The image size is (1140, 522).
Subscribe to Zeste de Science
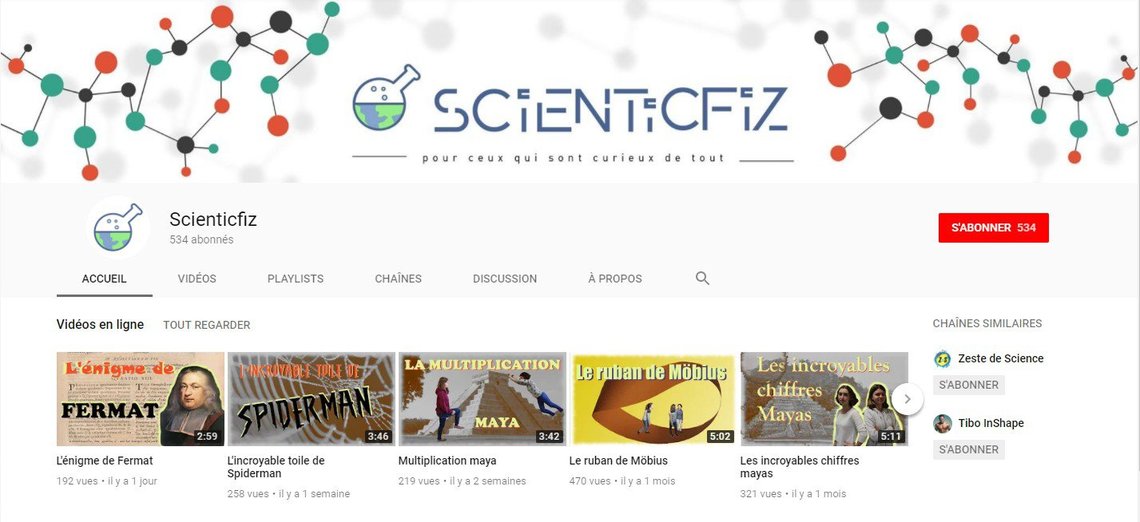click(968, 385)
